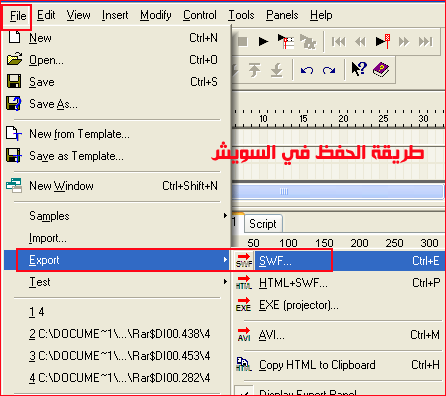Image resolution: width=446 pixels, height=396 pixels.
Task: Open the Help menu
Action: coord(321,15)
